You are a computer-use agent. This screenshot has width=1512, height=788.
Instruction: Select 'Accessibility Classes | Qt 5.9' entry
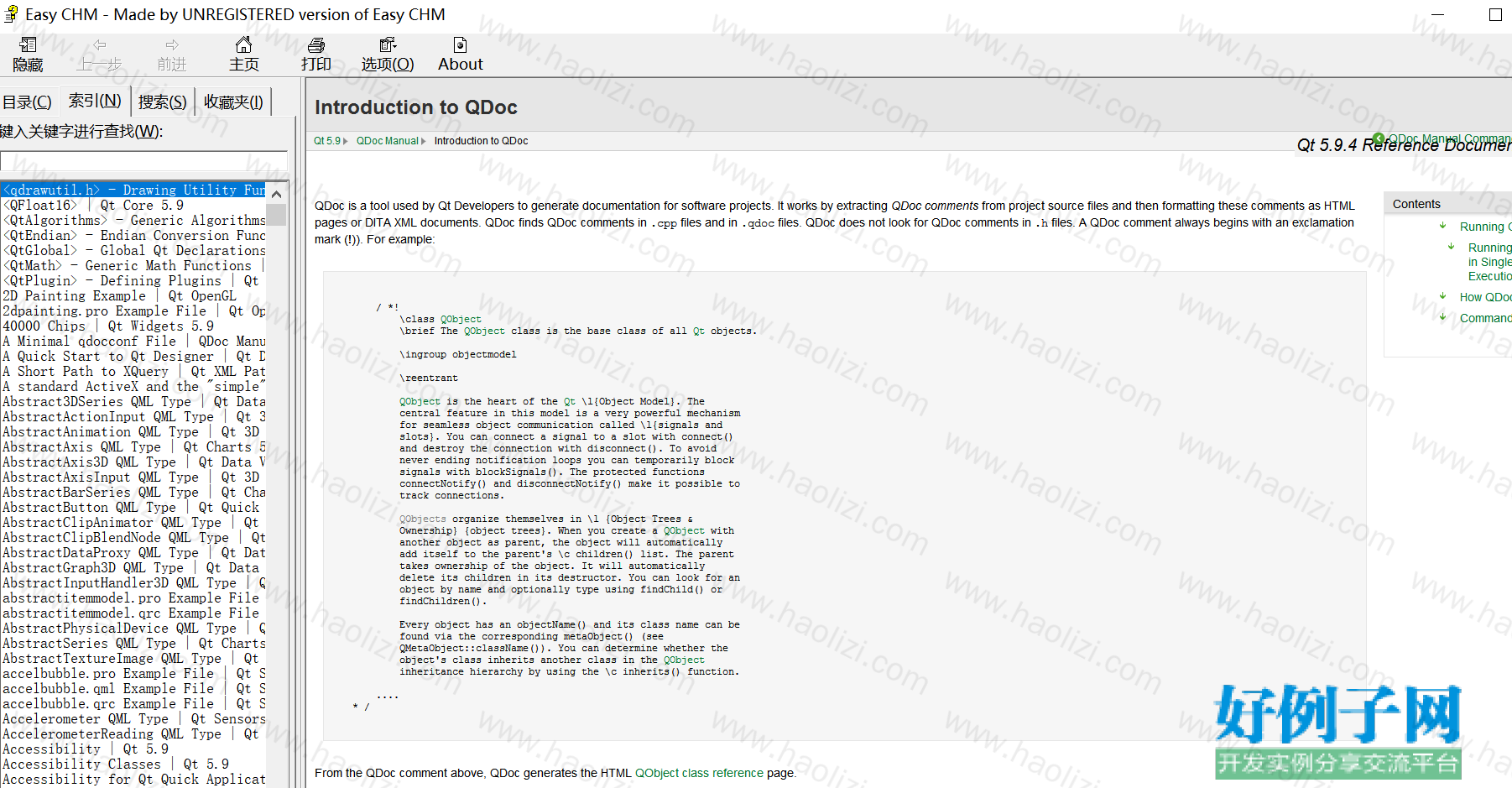pyautogui.click(x=133, y=765)
